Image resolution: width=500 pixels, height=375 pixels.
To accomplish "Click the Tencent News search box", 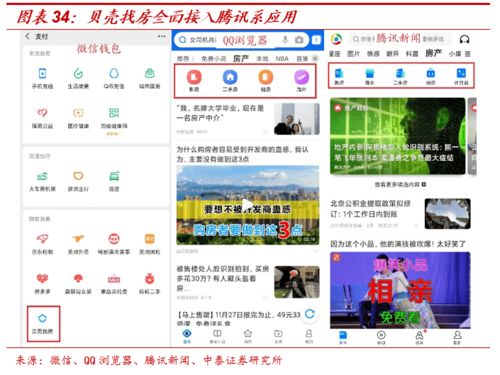I will (399, 39).
